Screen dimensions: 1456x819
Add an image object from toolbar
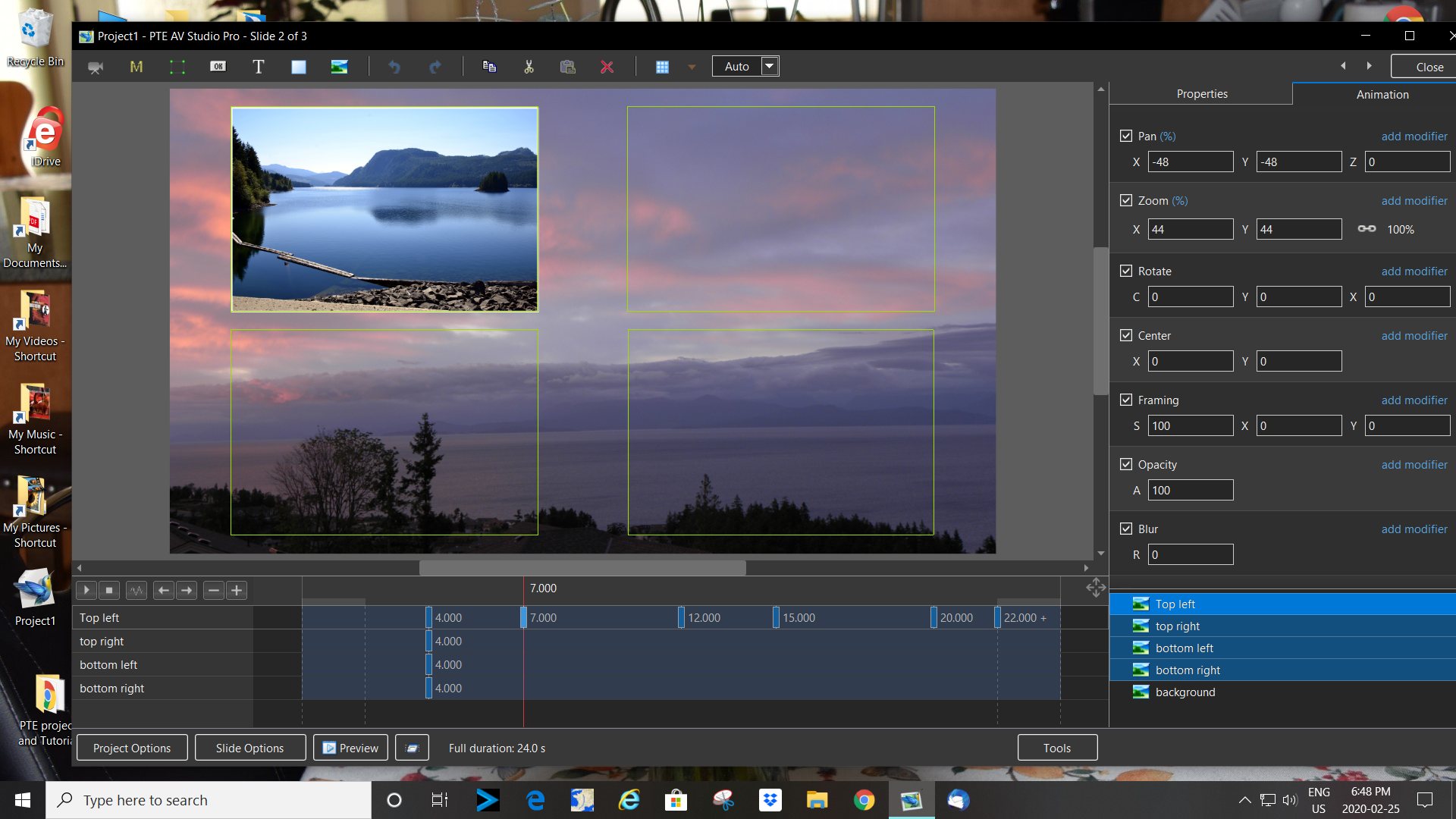339,67
